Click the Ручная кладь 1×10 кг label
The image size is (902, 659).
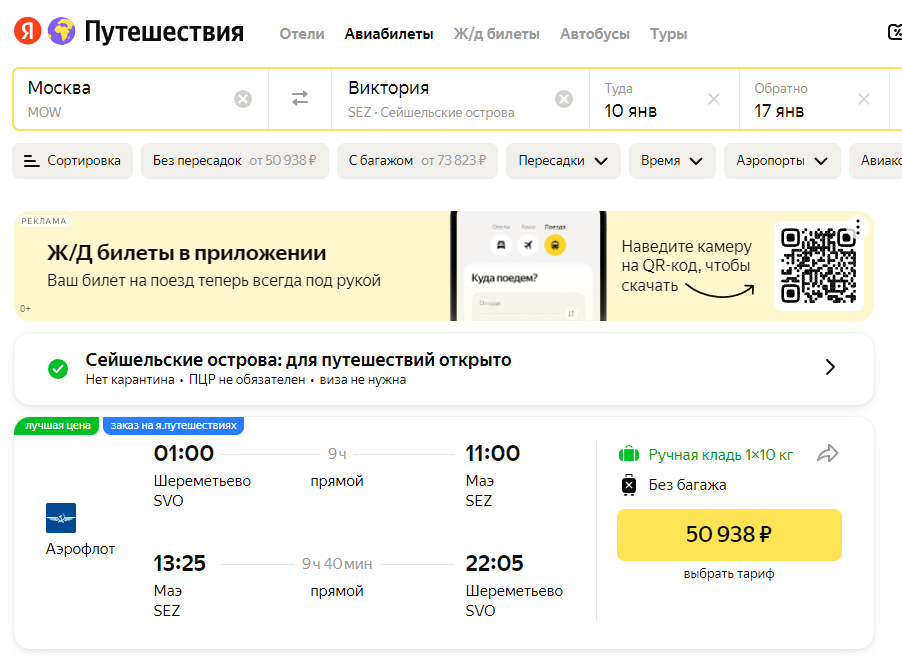[721, 455]
